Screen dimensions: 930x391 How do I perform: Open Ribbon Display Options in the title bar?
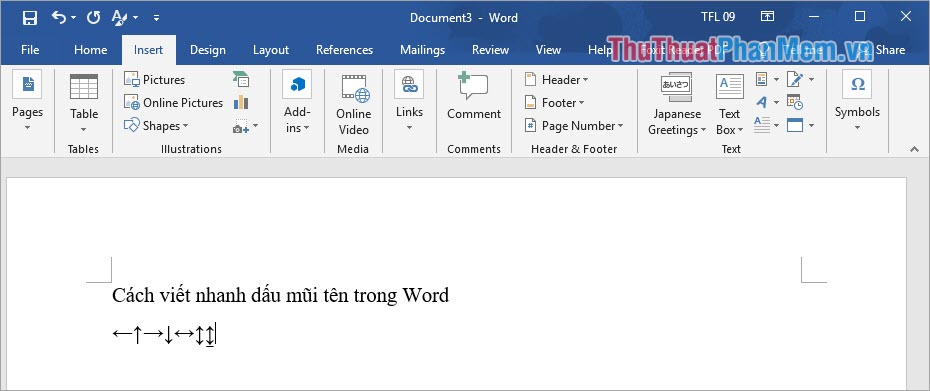(x=767, y=17)
